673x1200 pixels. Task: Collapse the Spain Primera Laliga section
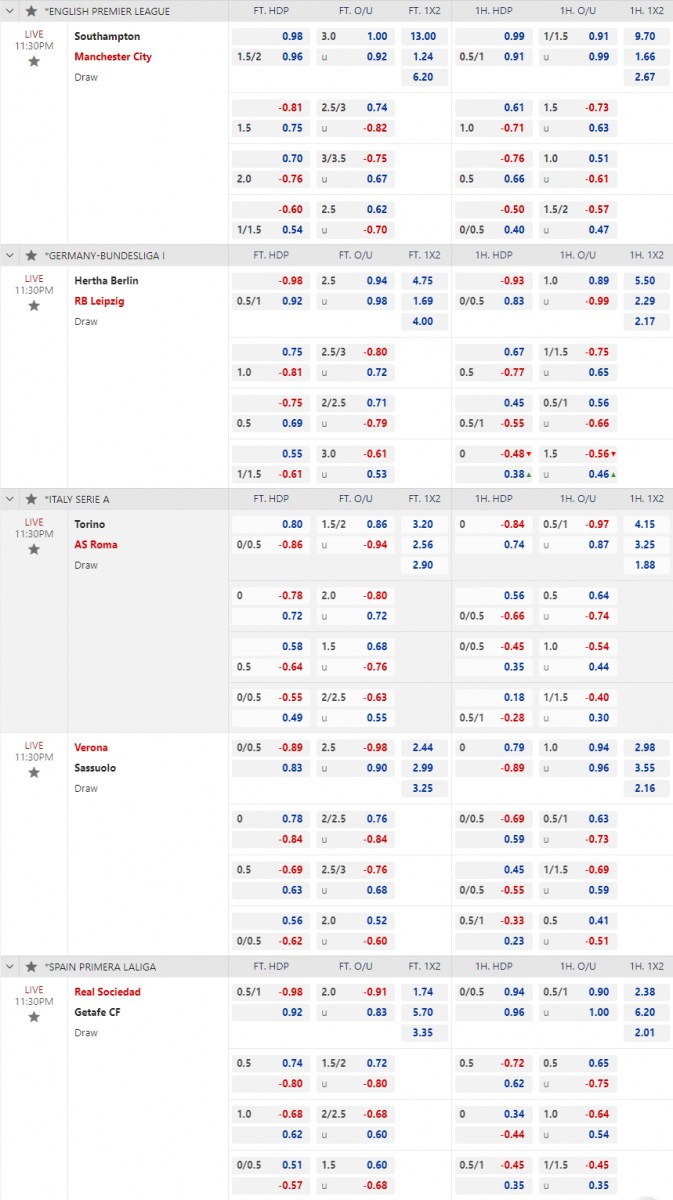[x=11, y=967]
